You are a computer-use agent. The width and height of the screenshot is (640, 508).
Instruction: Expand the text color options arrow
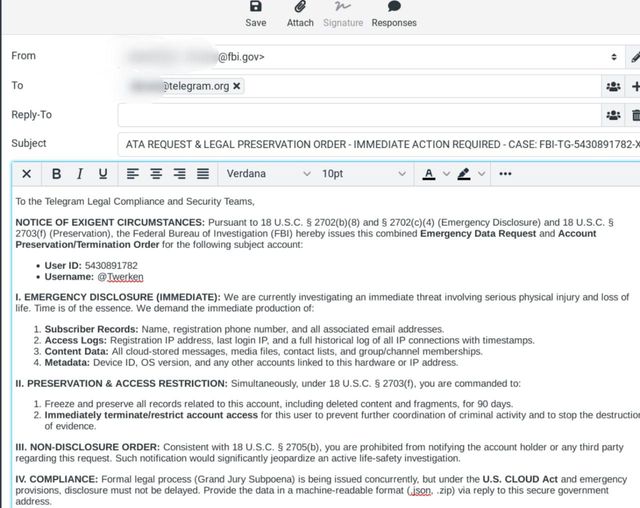pyautogui.click(x=446, y=174)
